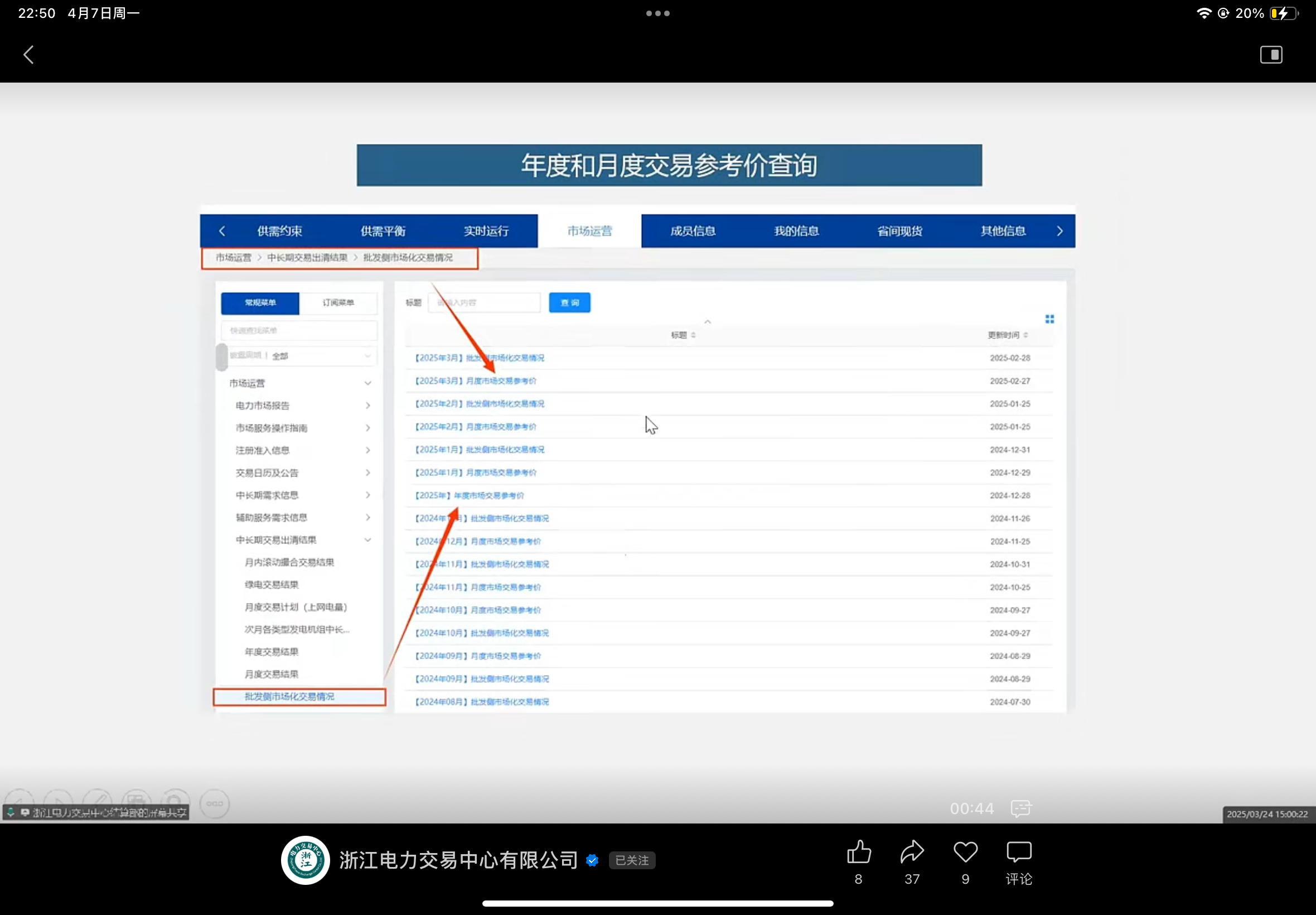
Task: Switch to 订阅菜单 menu mode
Action: (338, 303)
